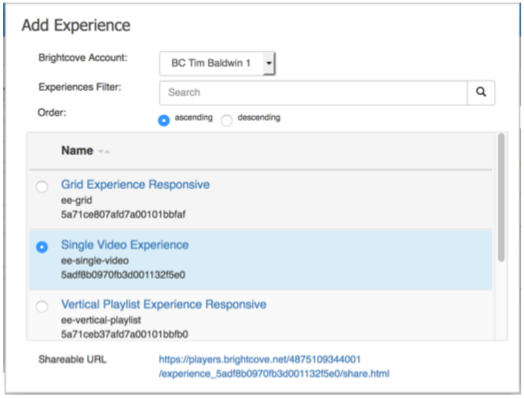Image resolution: width=524 pixels, height=398 pixels.
Task: Click the Name column header
Action: 77,151
